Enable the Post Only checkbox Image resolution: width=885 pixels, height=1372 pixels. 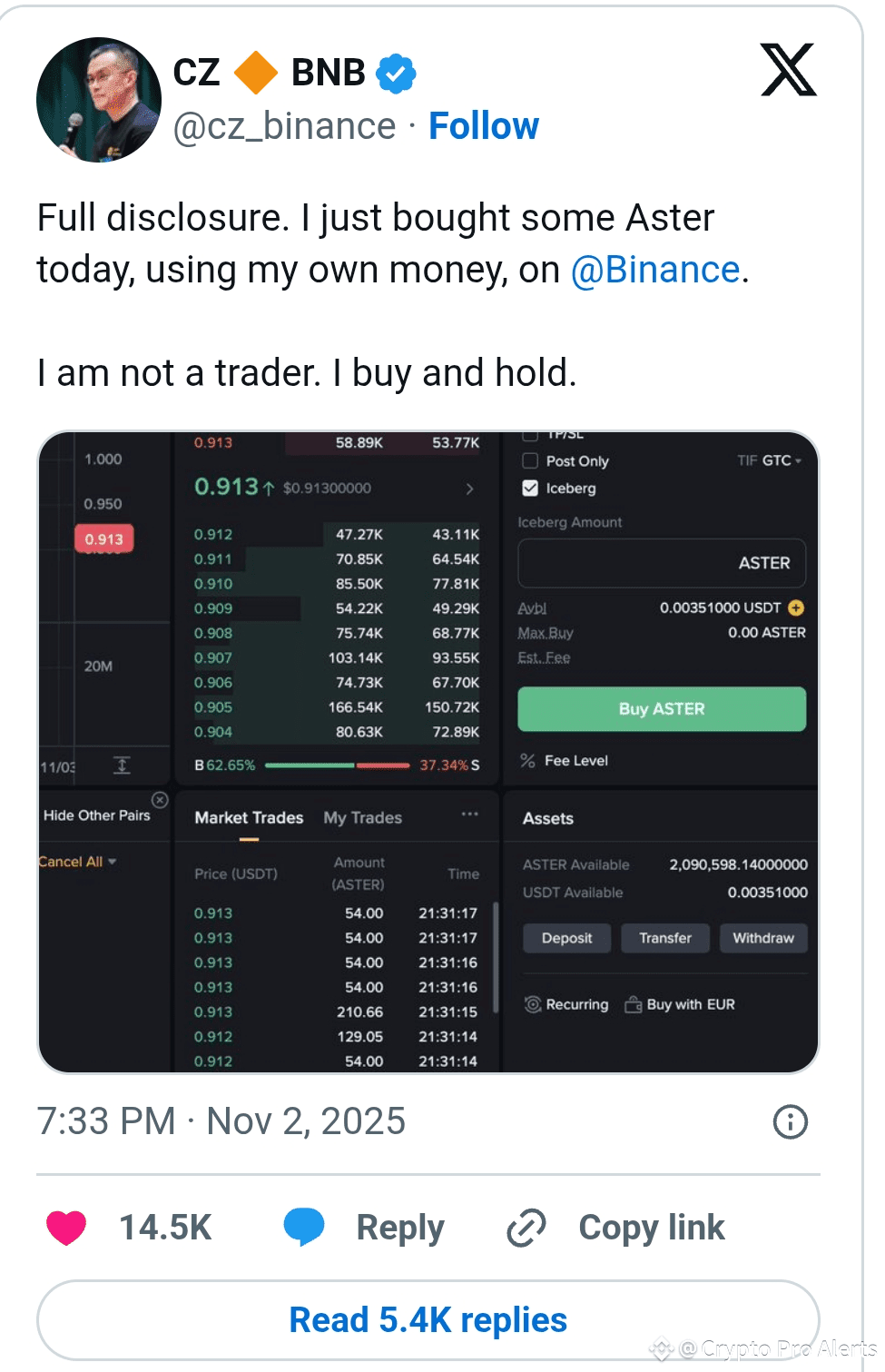[x=531, y=461]
